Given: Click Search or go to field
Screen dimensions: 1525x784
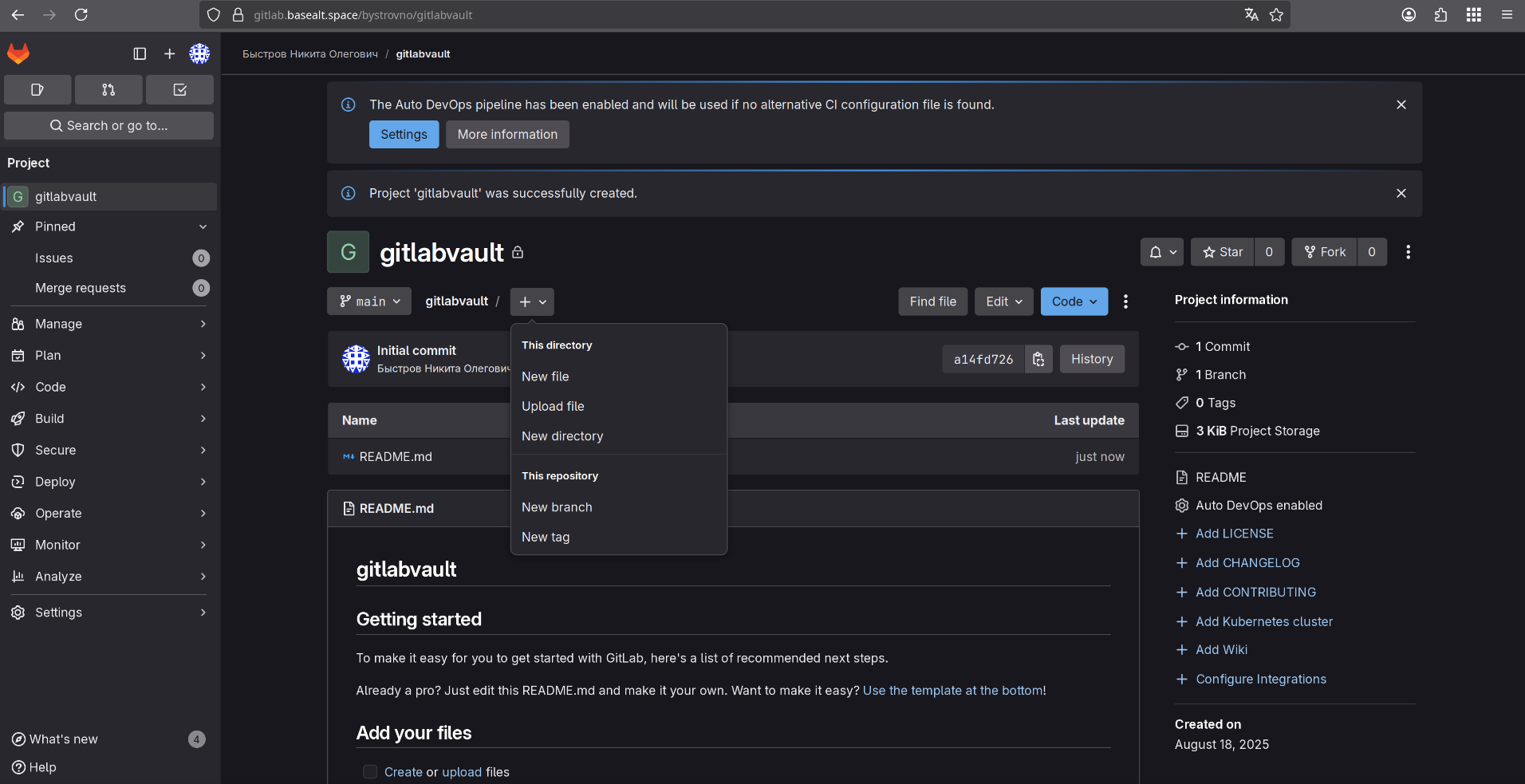Looking at the screenshot, I should point(108,125).
